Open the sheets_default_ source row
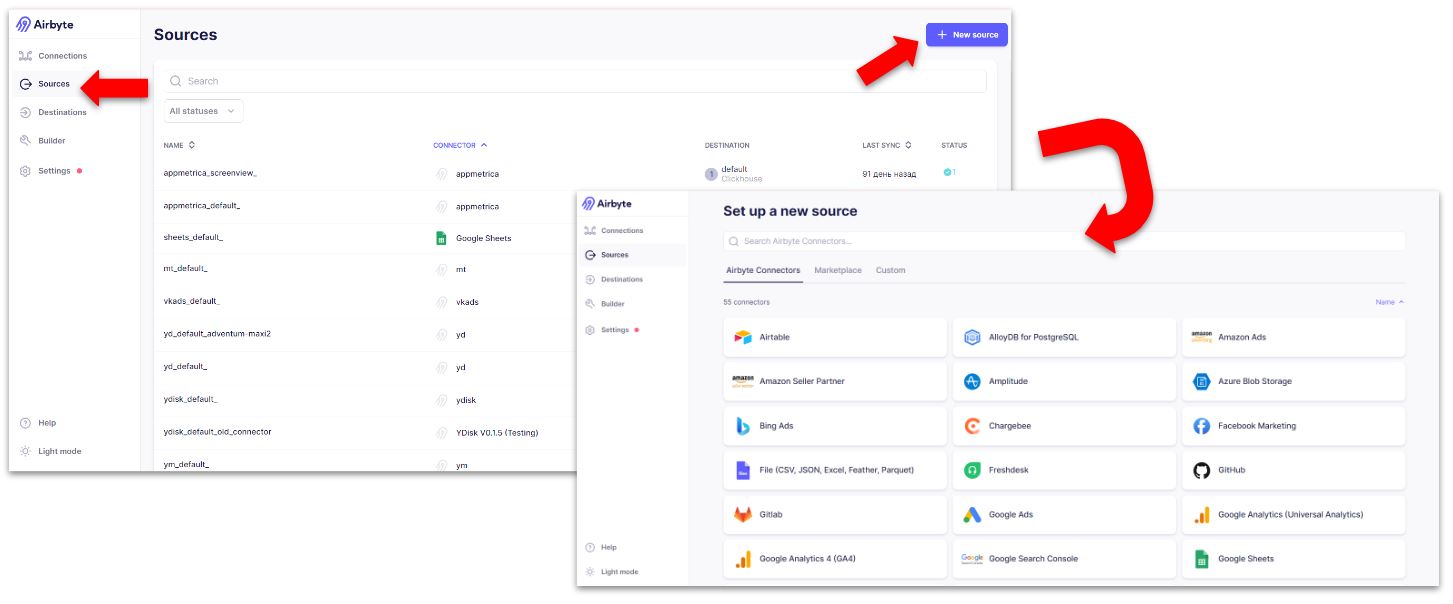 (193, 238)
